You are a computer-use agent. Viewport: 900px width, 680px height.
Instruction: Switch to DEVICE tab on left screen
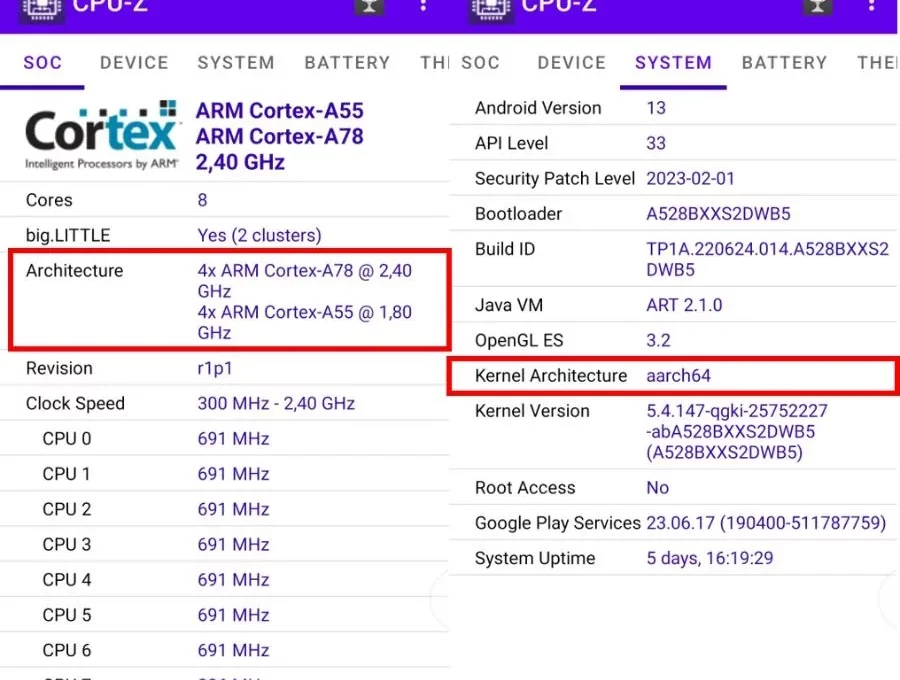point(134,63)
